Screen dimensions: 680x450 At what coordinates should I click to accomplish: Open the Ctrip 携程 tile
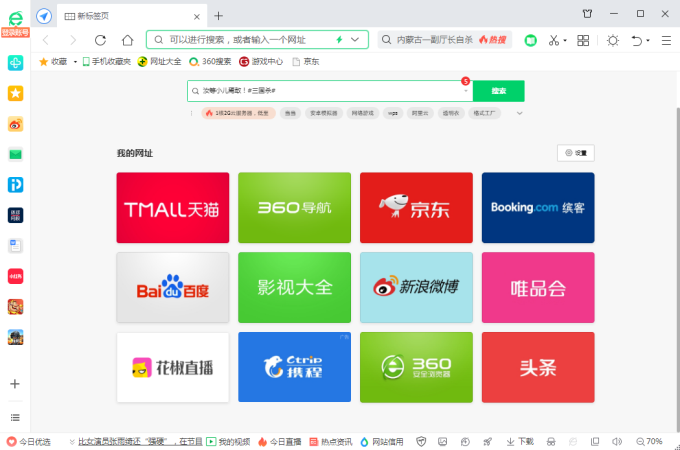pyautogui.click(x=294, y=367)
